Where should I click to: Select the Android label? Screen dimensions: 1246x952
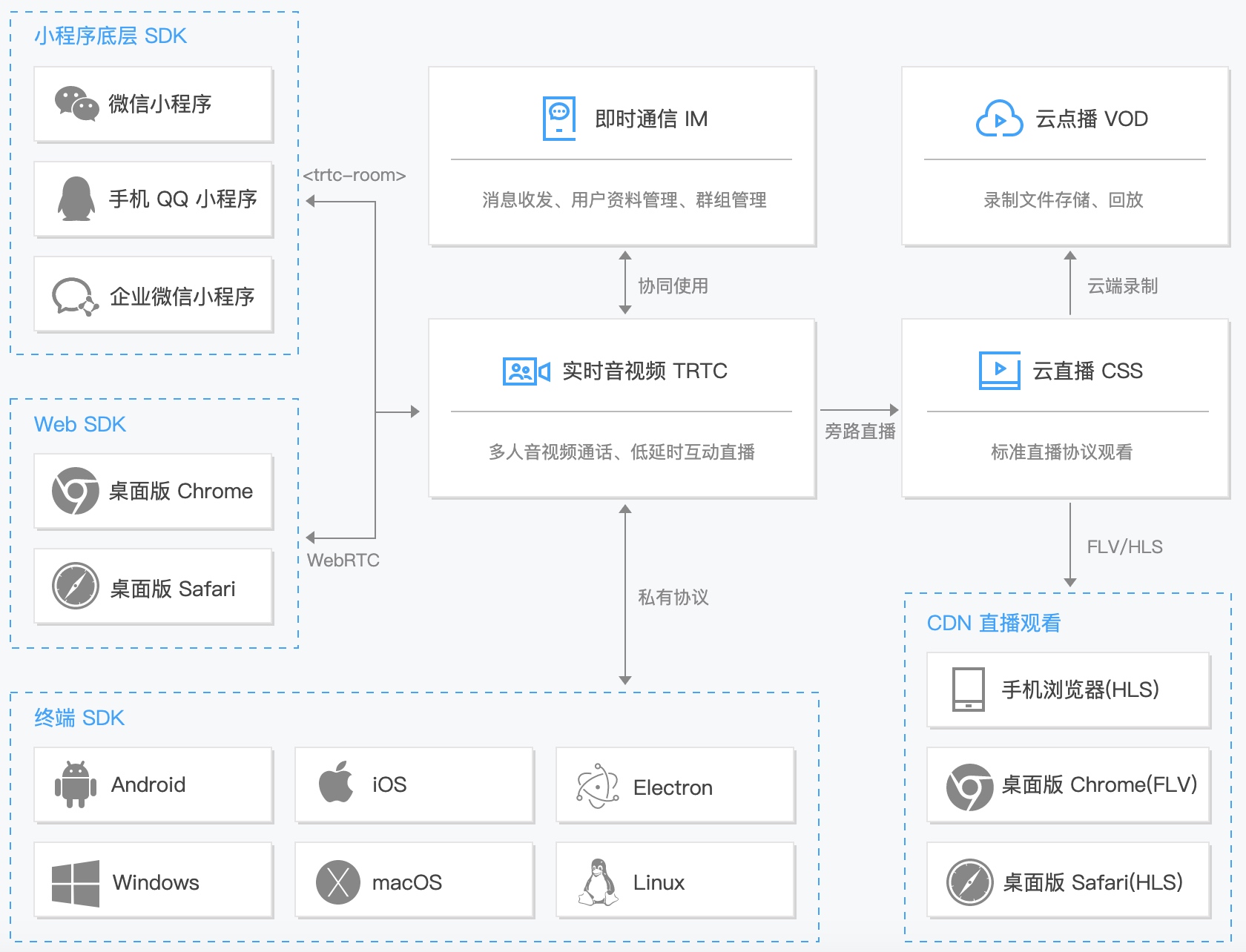148,784
